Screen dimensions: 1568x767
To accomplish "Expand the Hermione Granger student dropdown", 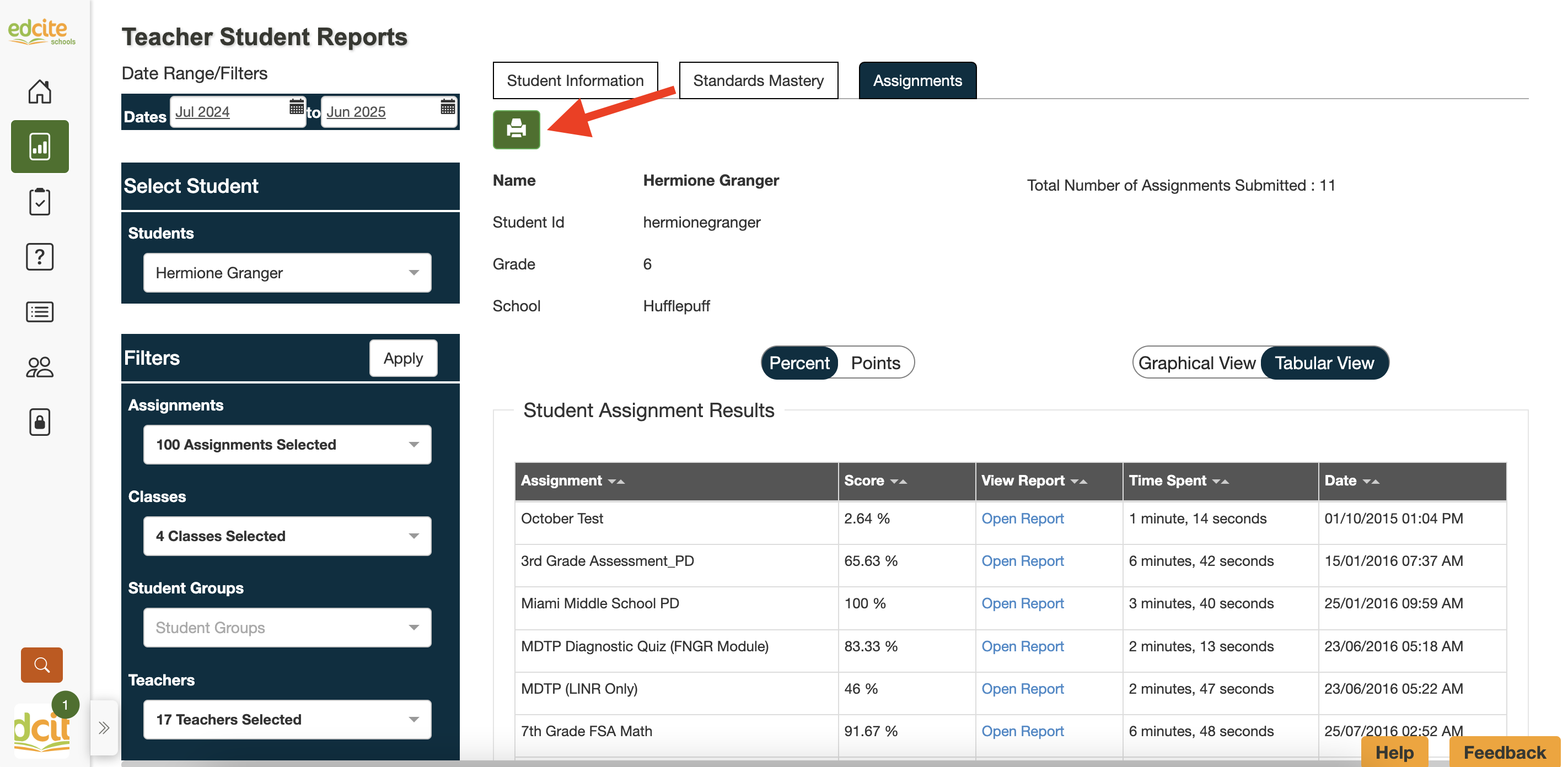I will (x=287, y=273).
